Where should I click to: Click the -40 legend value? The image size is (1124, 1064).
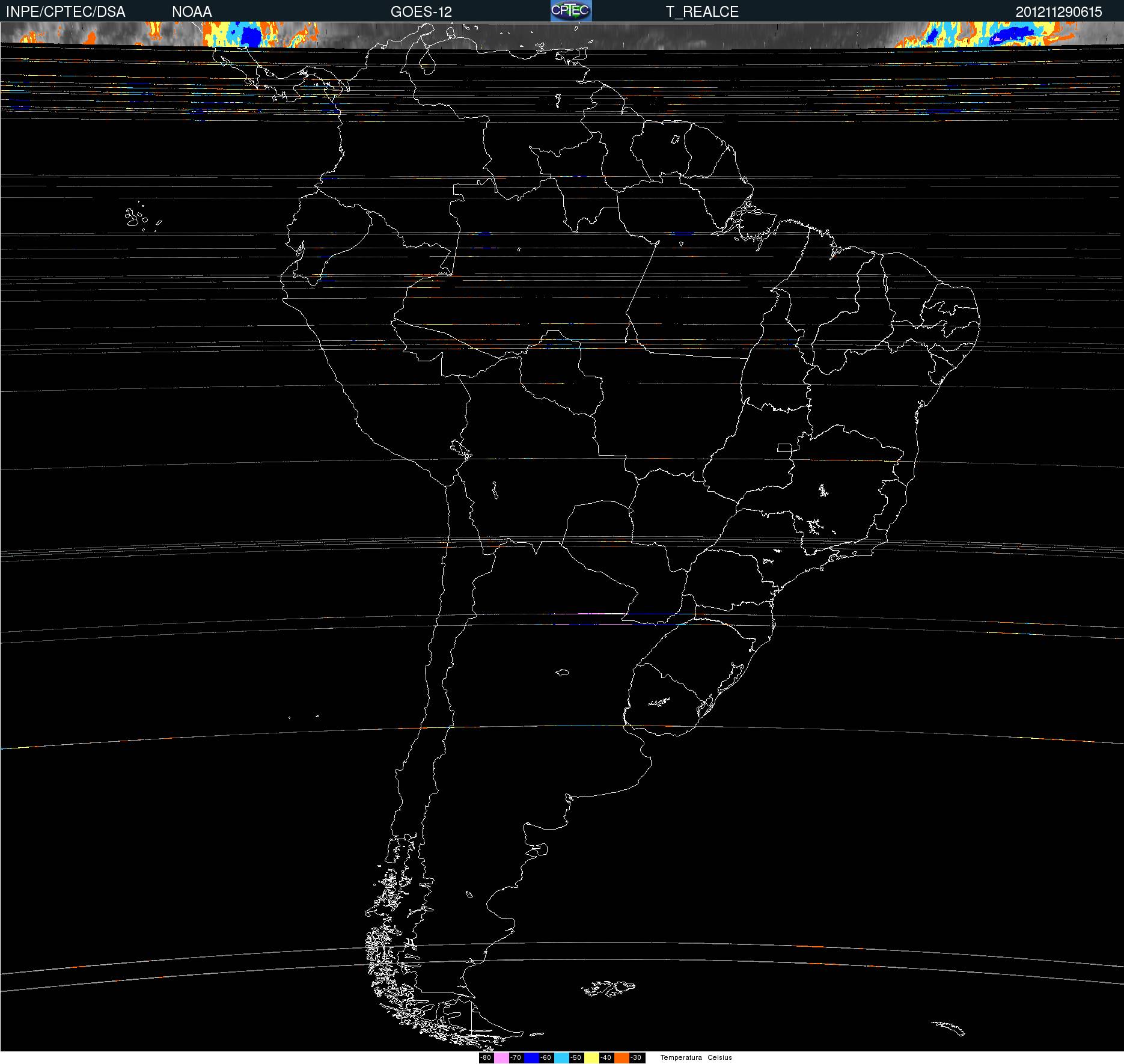point(606,1058)
